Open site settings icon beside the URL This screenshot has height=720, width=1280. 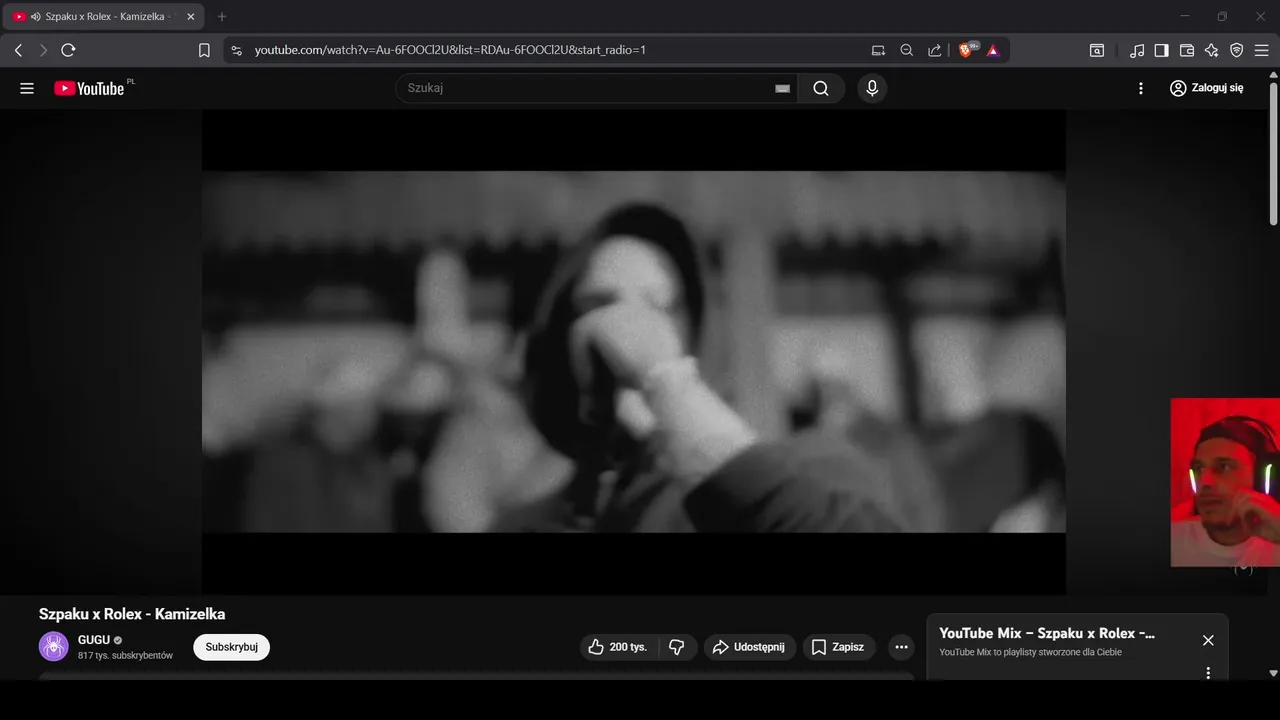click(236, 50)
